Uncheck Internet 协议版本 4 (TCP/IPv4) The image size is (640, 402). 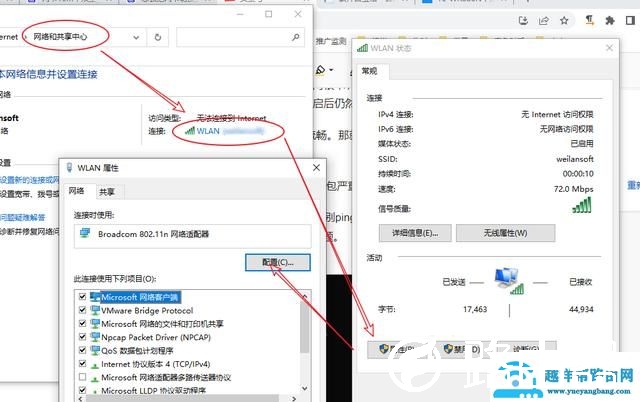pos(82,364)
